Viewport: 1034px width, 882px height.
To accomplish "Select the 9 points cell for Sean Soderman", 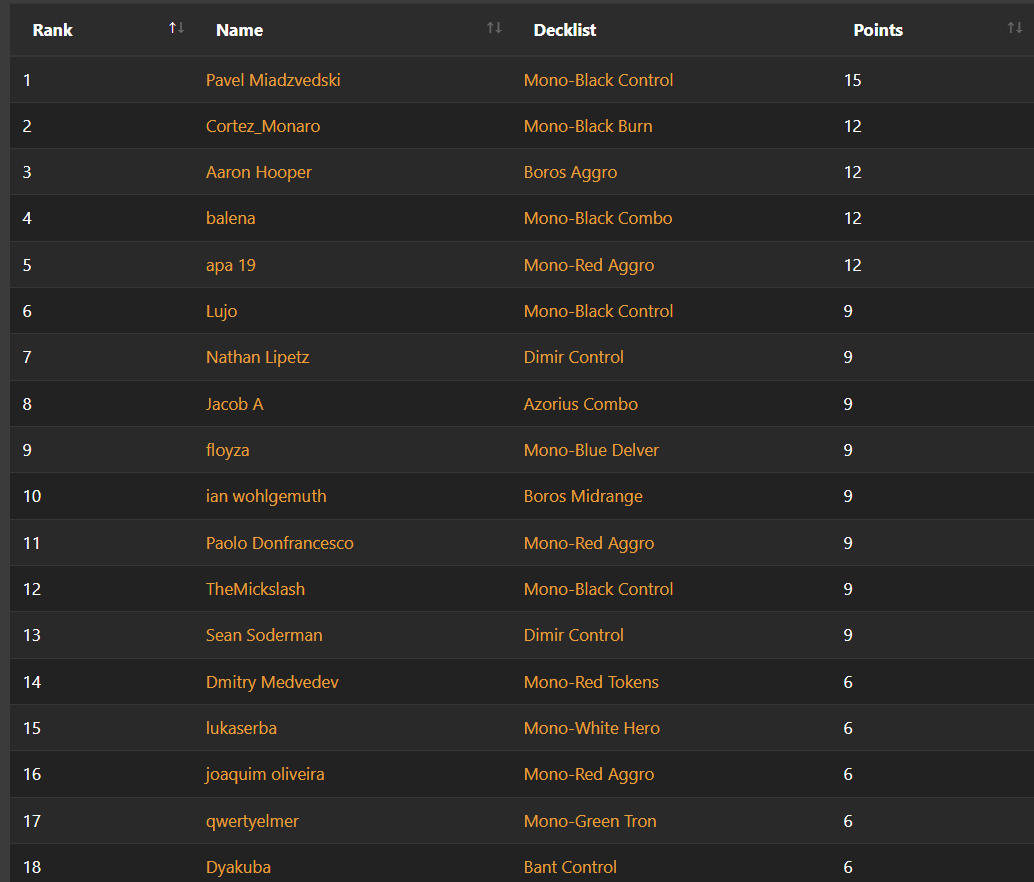I will 847,635.
